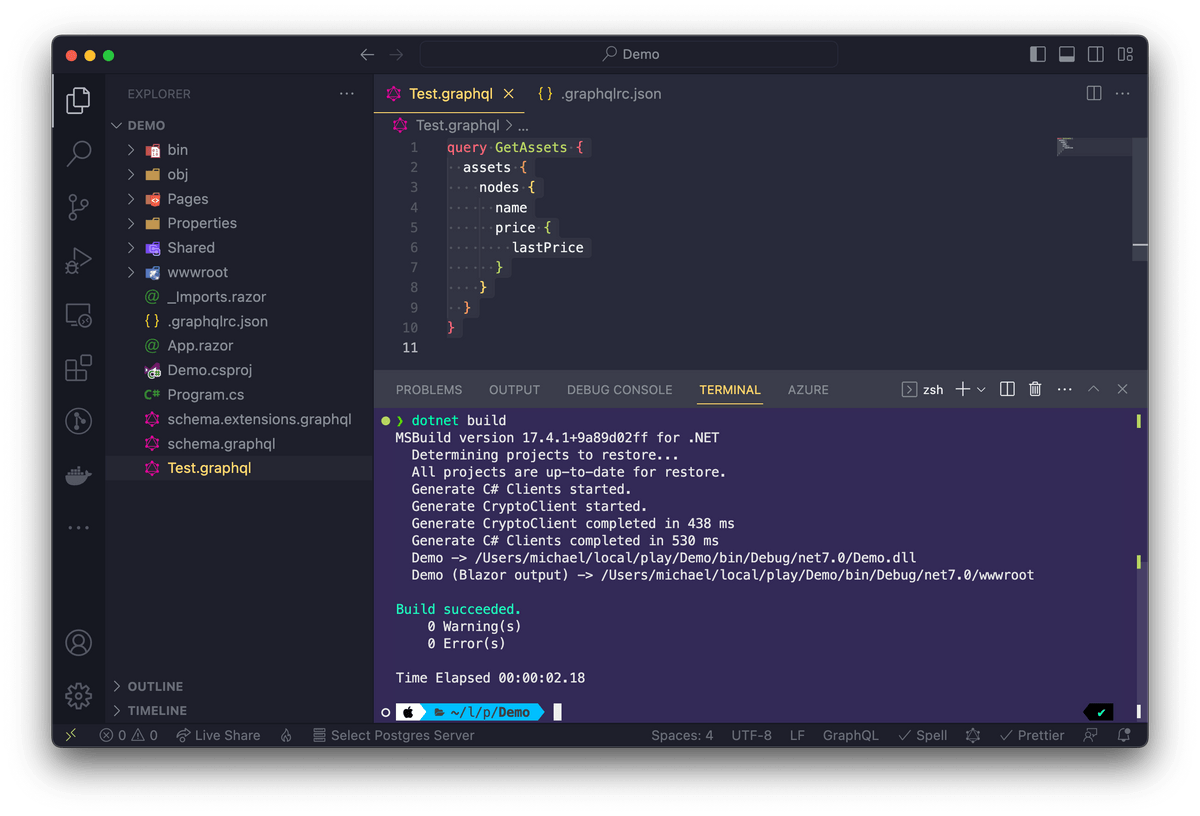Kill terminal with the trash icon

(x=1035, y=389)
